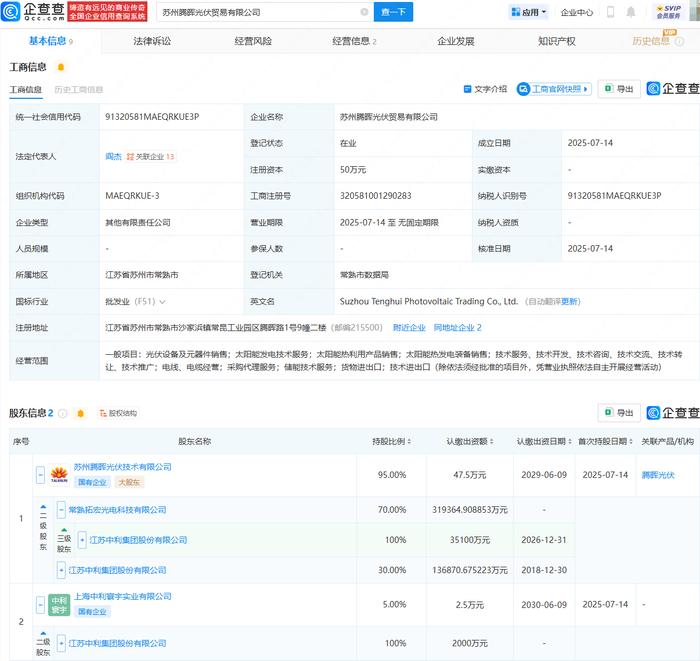Click the 关联企业 13 badge
The width and height of the screenshot is (700, 661).
click(x=150, y=157)
